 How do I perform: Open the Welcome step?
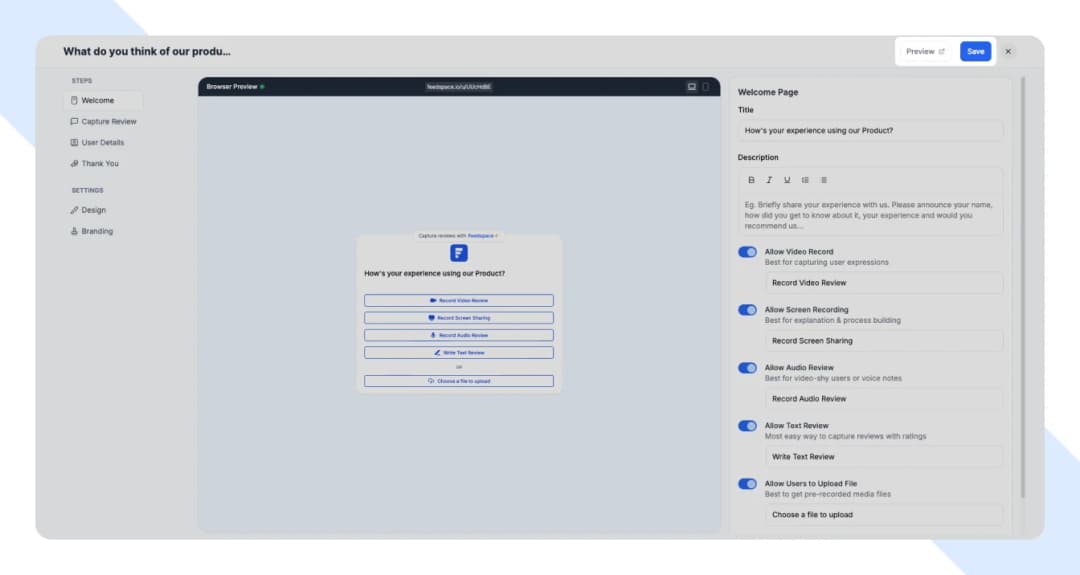click(103, 101)
